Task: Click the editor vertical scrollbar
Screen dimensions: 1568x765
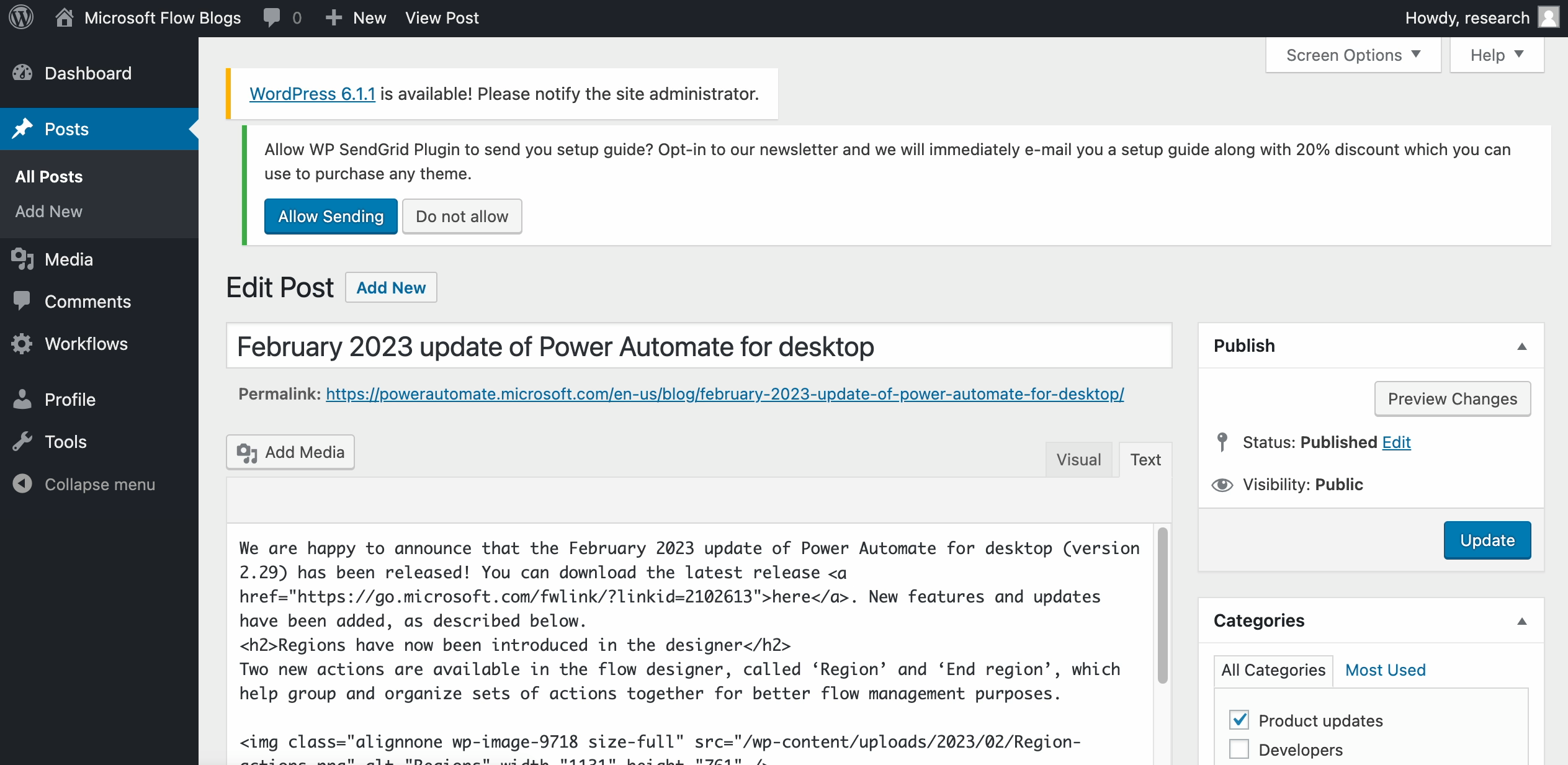Action: tap(1162, 605)
